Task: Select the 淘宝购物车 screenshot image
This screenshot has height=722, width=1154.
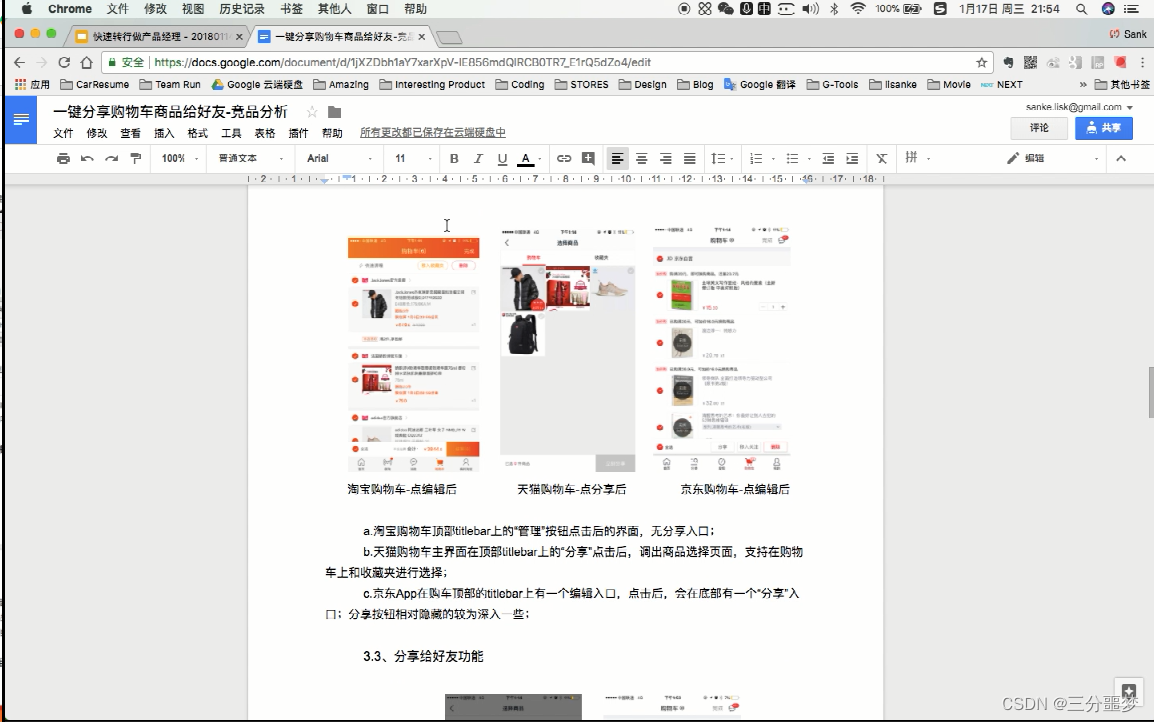Action: [x=414, y=353]
